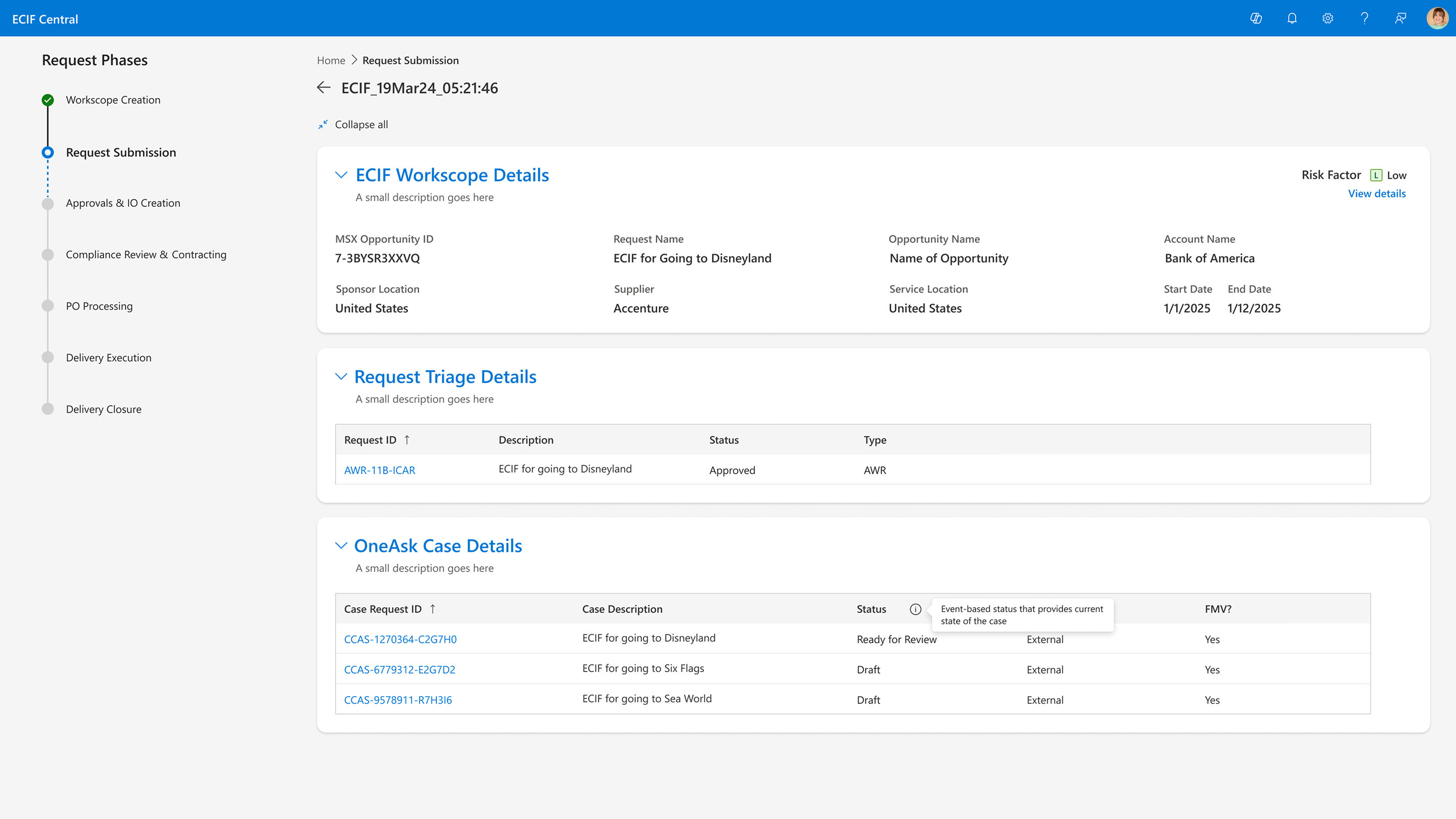Click Collapse all
The width and height of the screenshot is (1456, 819).
pyautogui.click(x=354, y=124)
